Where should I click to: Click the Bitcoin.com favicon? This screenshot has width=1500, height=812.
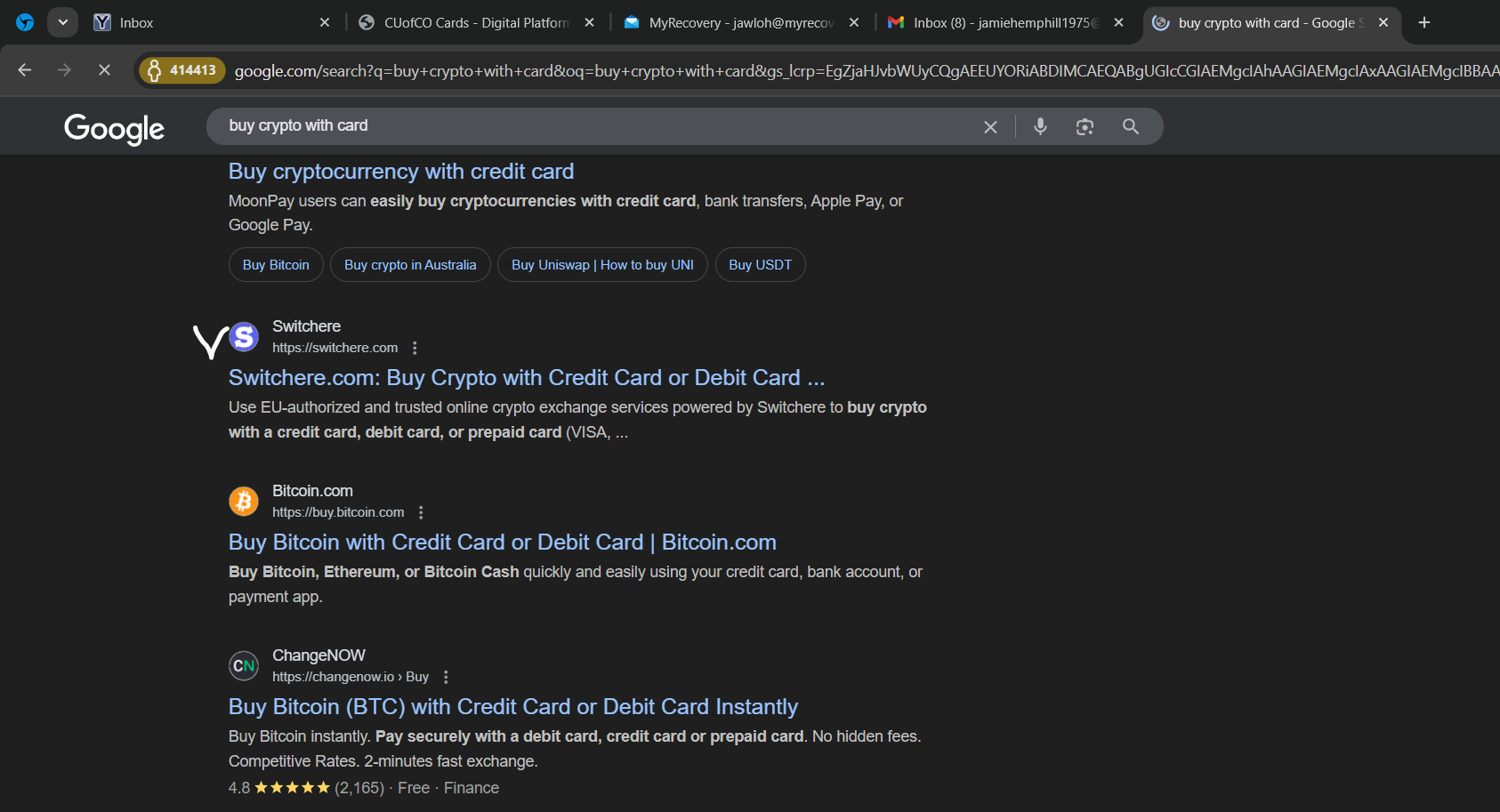[x=244, y=502]
